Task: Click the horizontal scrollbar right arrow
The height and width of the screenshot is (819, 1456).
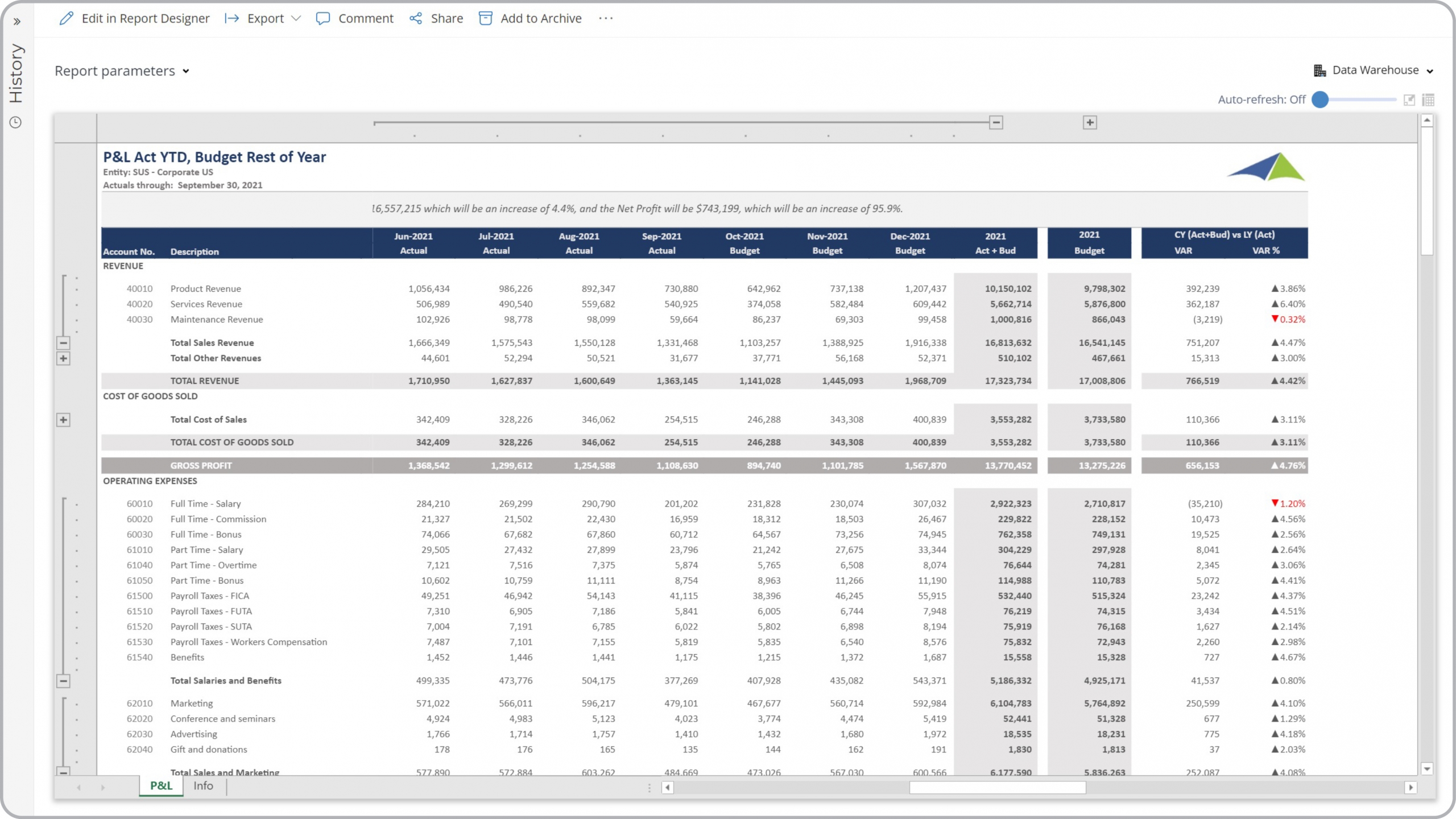Action: pos(1410,788)
